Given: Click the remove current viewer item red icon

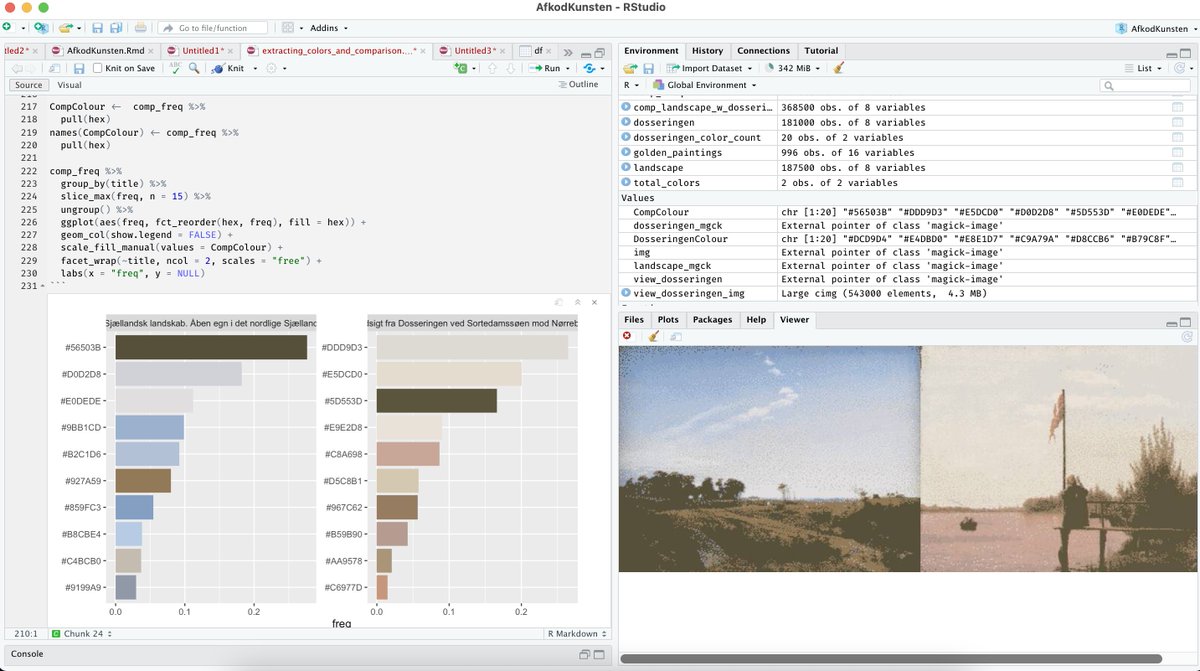Looking at the screenshot, I should pos(627,337).
